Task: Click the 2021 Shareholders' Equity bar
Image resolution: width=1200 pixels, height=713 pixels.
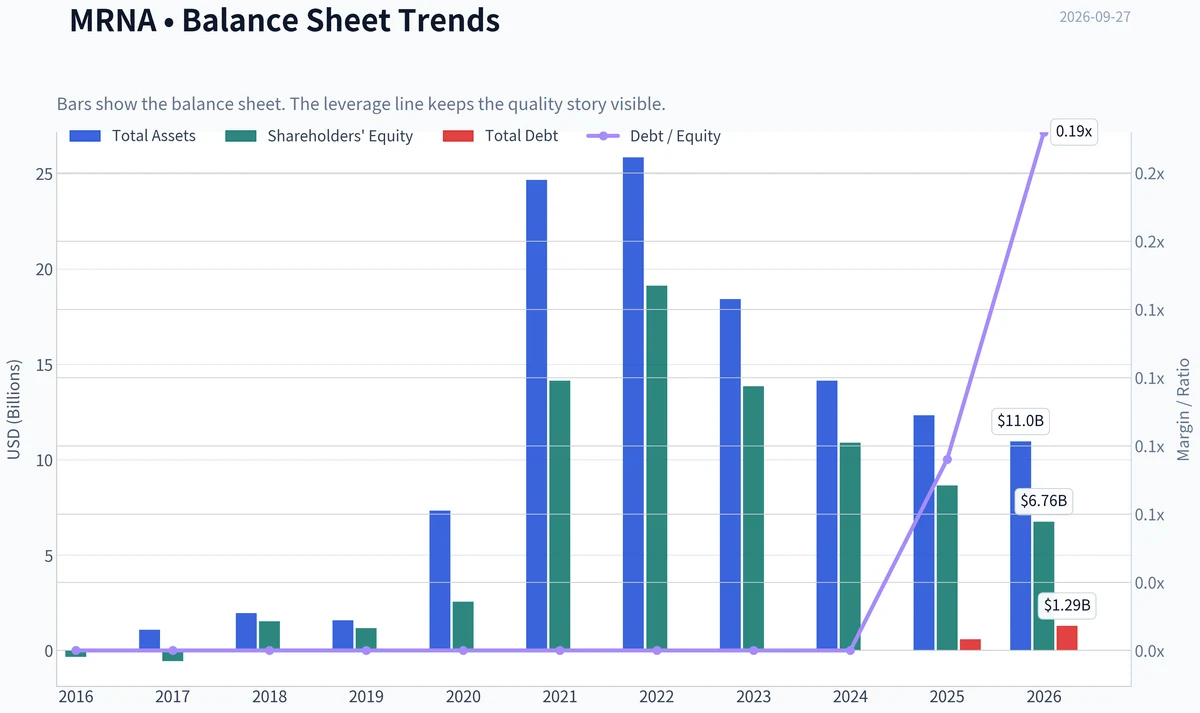Action: coord(559,516)
